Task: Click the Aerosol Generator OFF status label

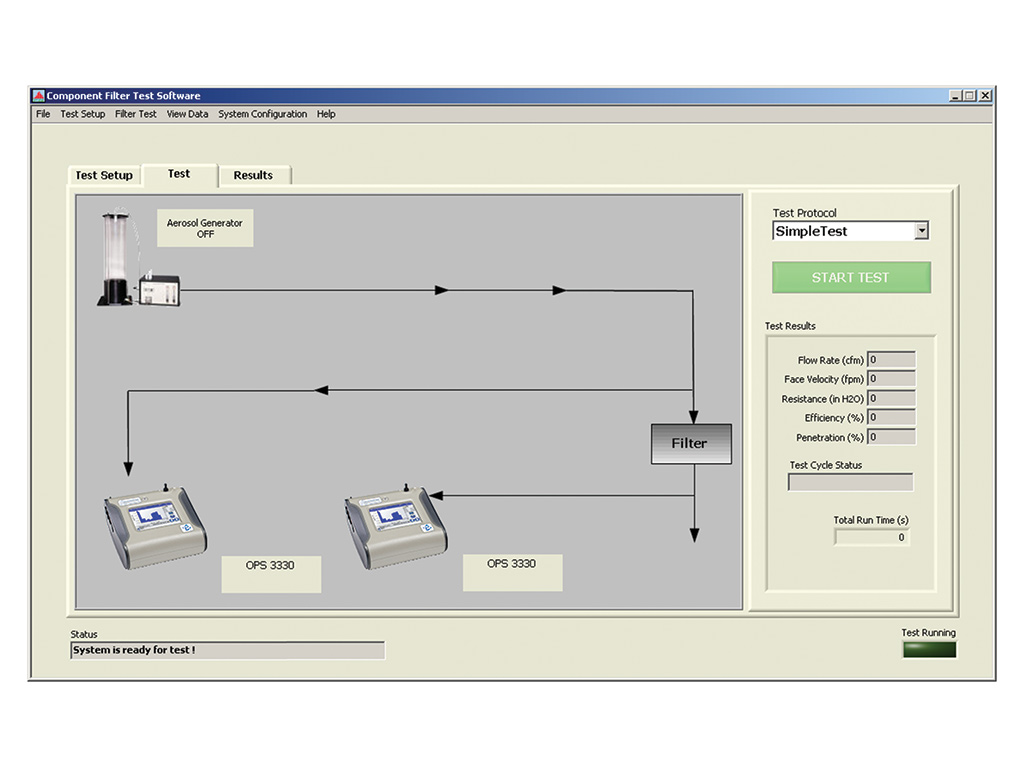Action: [205, 228]
